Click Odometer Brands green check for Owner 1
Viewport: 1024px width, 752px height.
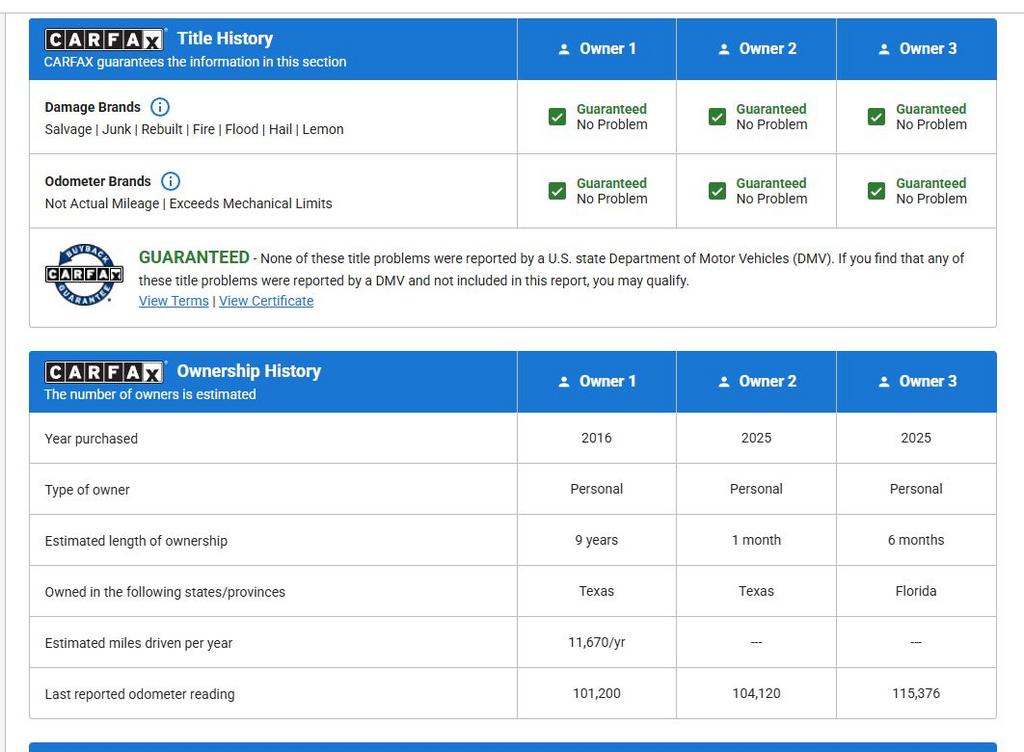pyautogui.click(x=557, y=191)
